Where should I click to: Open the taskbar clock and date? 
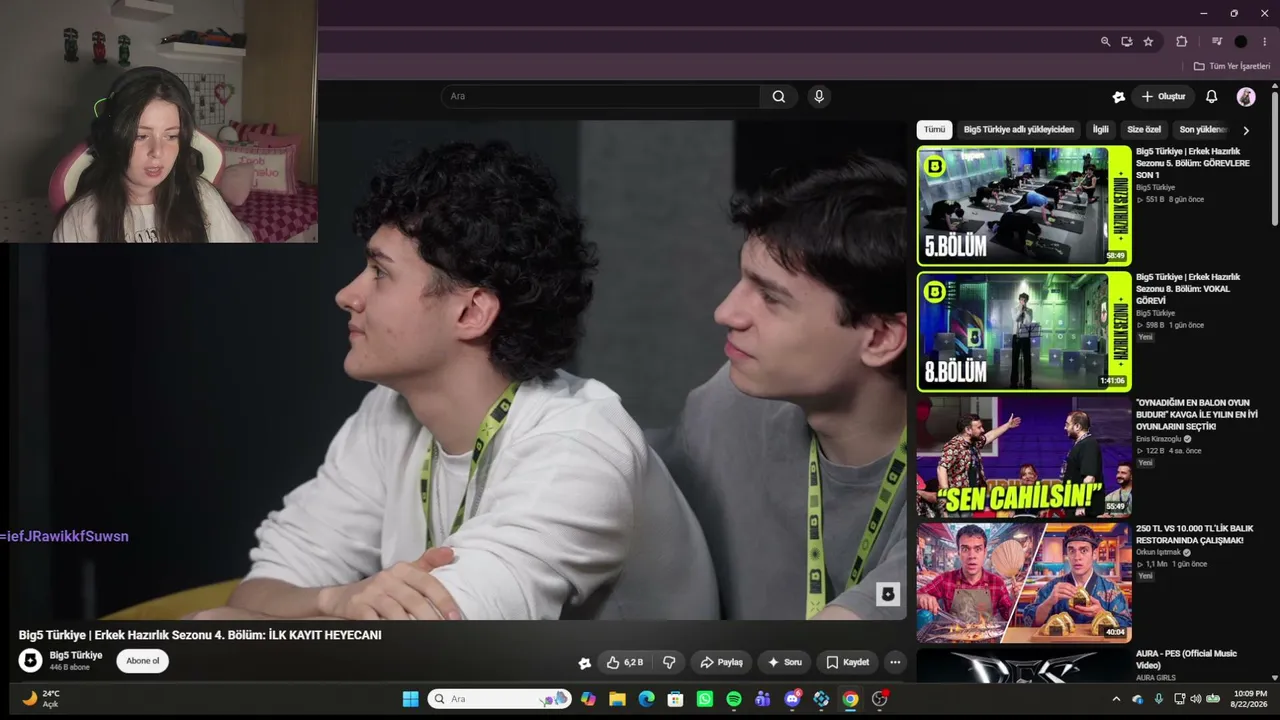pos(1249,699)
